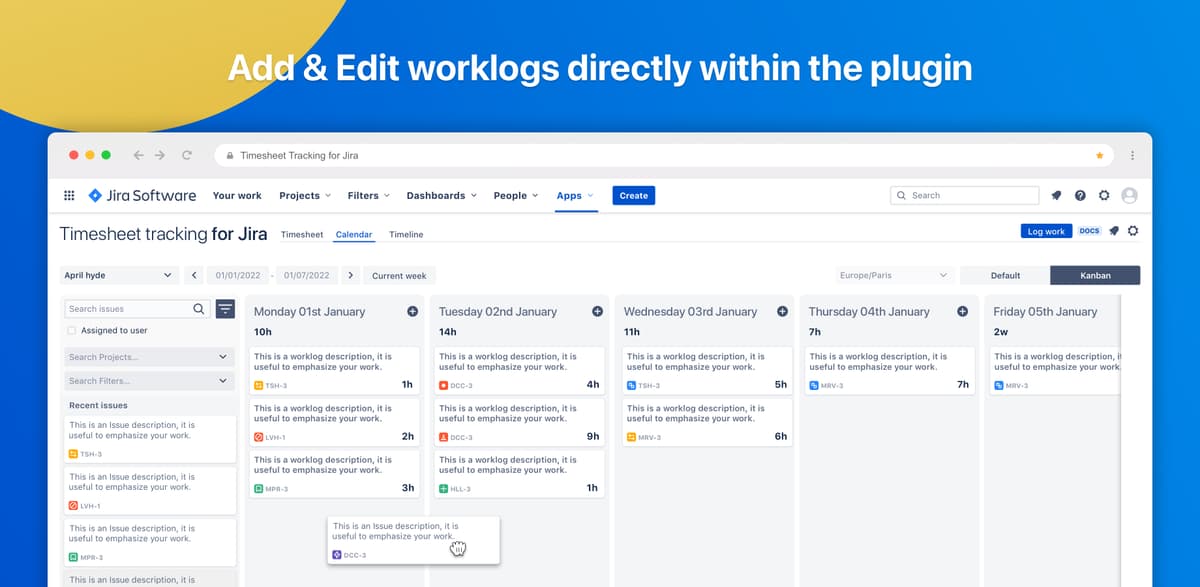Open the Jira app switcher grid icon
The height and width of the screenshot is (587, 1200).
(69, 196)
